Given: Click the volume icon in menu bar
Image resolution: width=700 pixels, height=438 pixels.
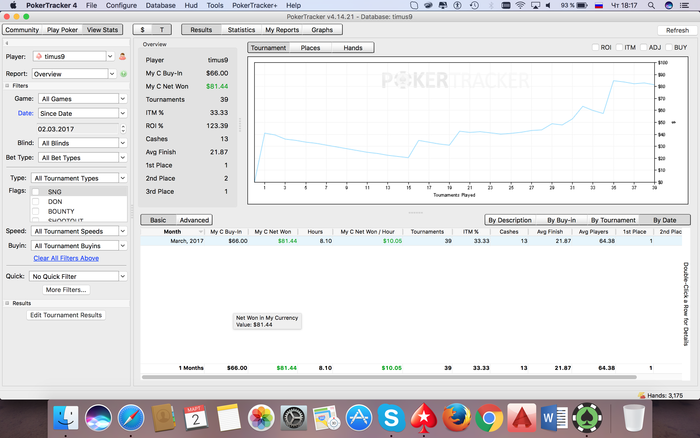Looking at the screenshot, I should (548, 5).
